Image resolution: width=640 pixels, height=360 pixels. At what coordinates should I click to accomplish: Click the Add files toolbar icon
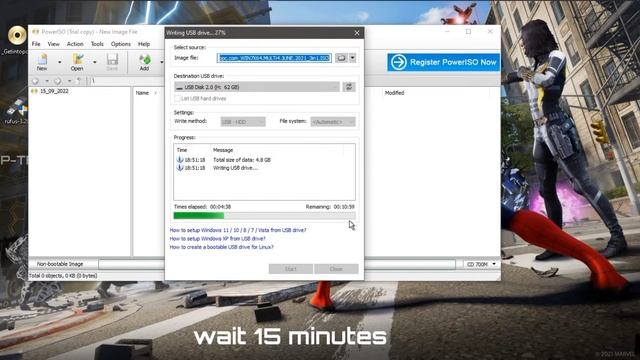[x=144, y=62]
